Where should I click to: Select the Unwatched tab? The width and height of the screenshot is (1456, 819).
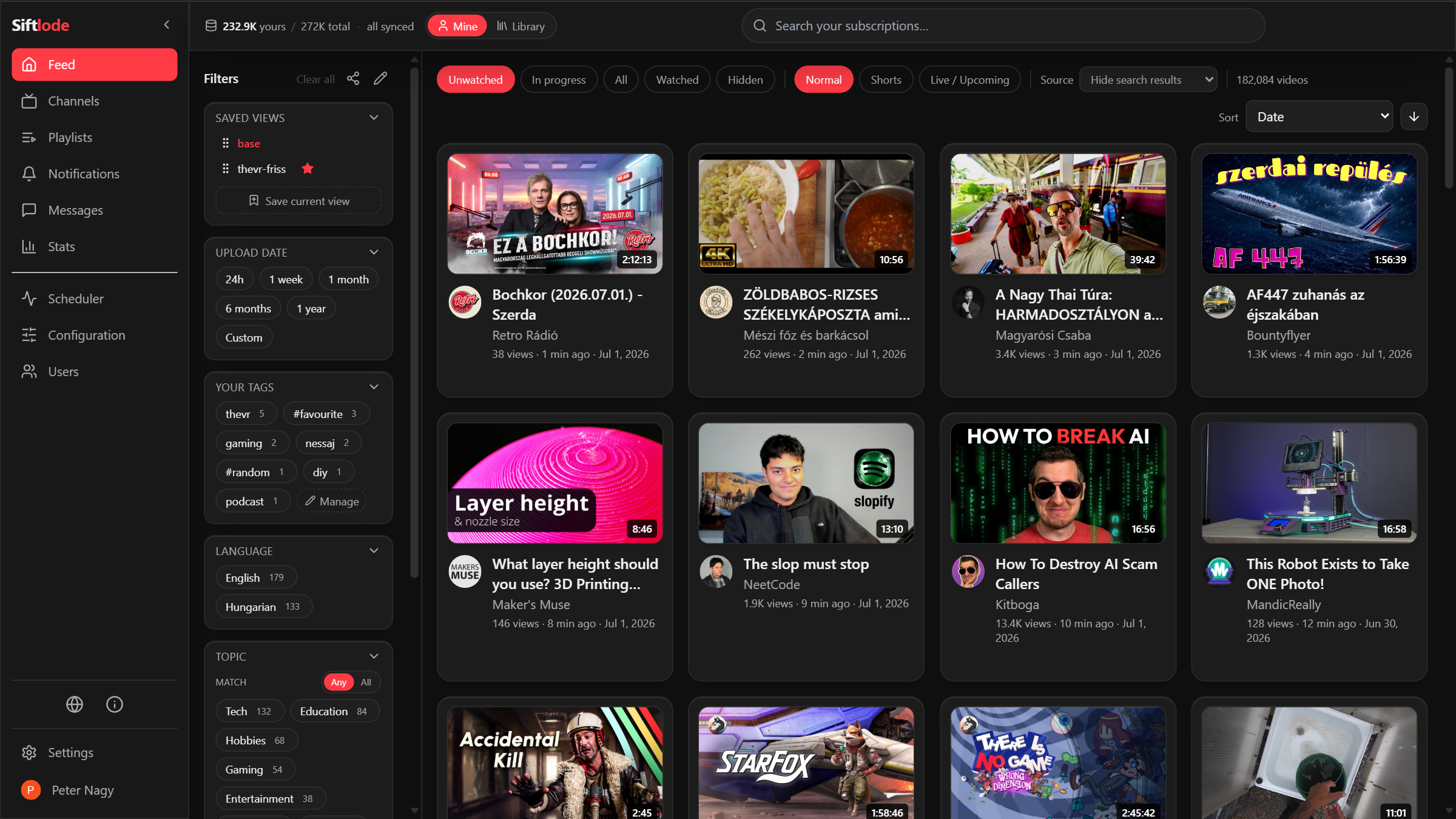point(476,79)
